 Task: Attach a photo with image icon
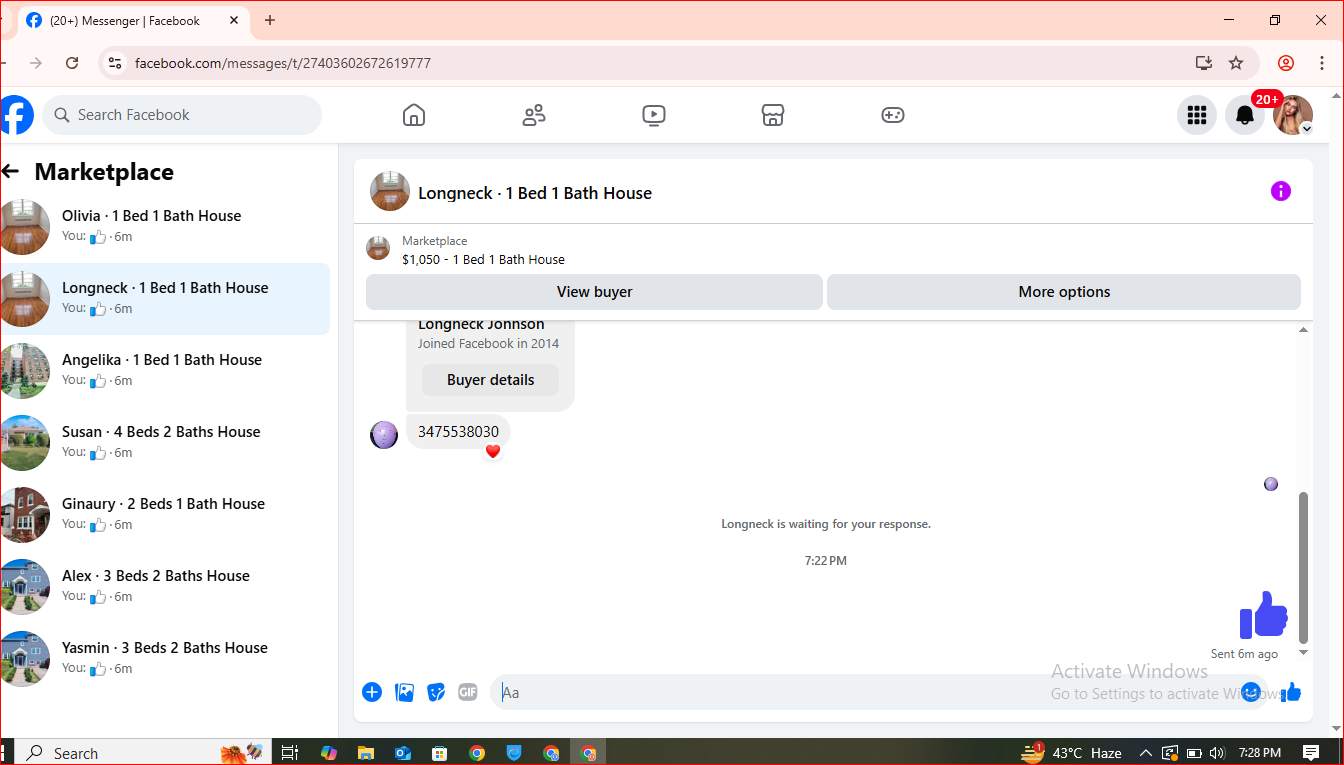click(x=404, y=692)
